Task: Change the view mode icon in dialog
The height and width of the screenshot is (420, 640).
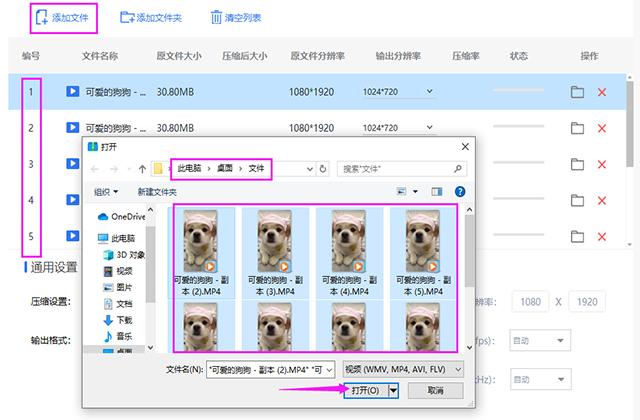Action: pyautogui.click(x=402, y=191)
